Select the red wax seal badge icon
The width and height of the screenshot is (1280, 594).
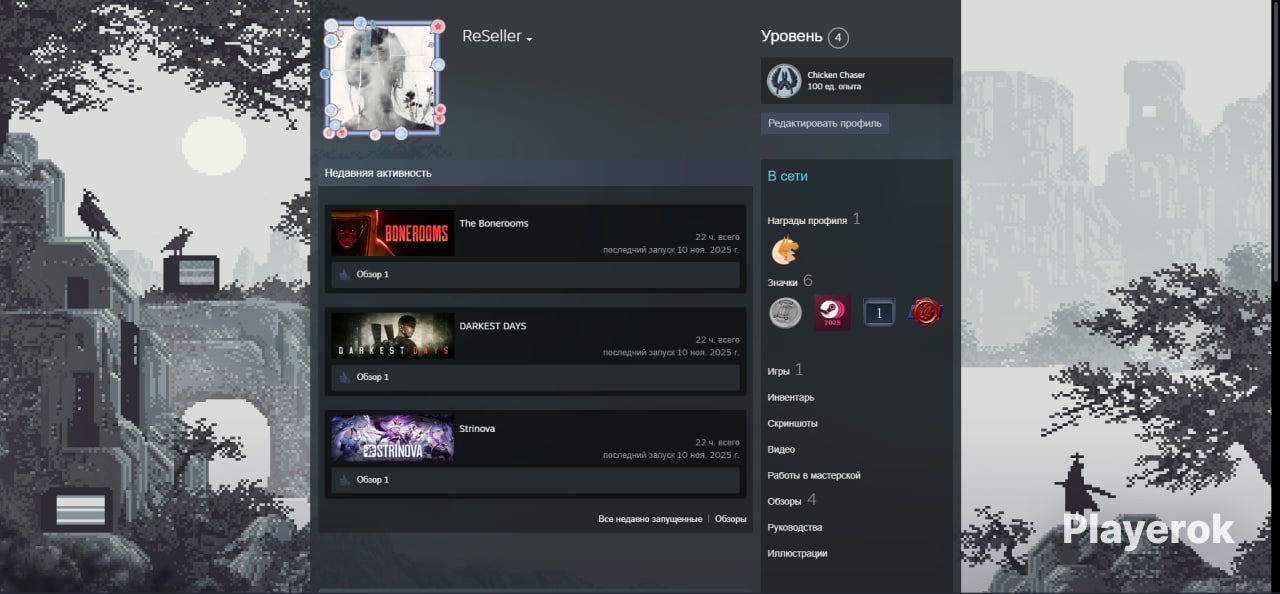[926, 313]
